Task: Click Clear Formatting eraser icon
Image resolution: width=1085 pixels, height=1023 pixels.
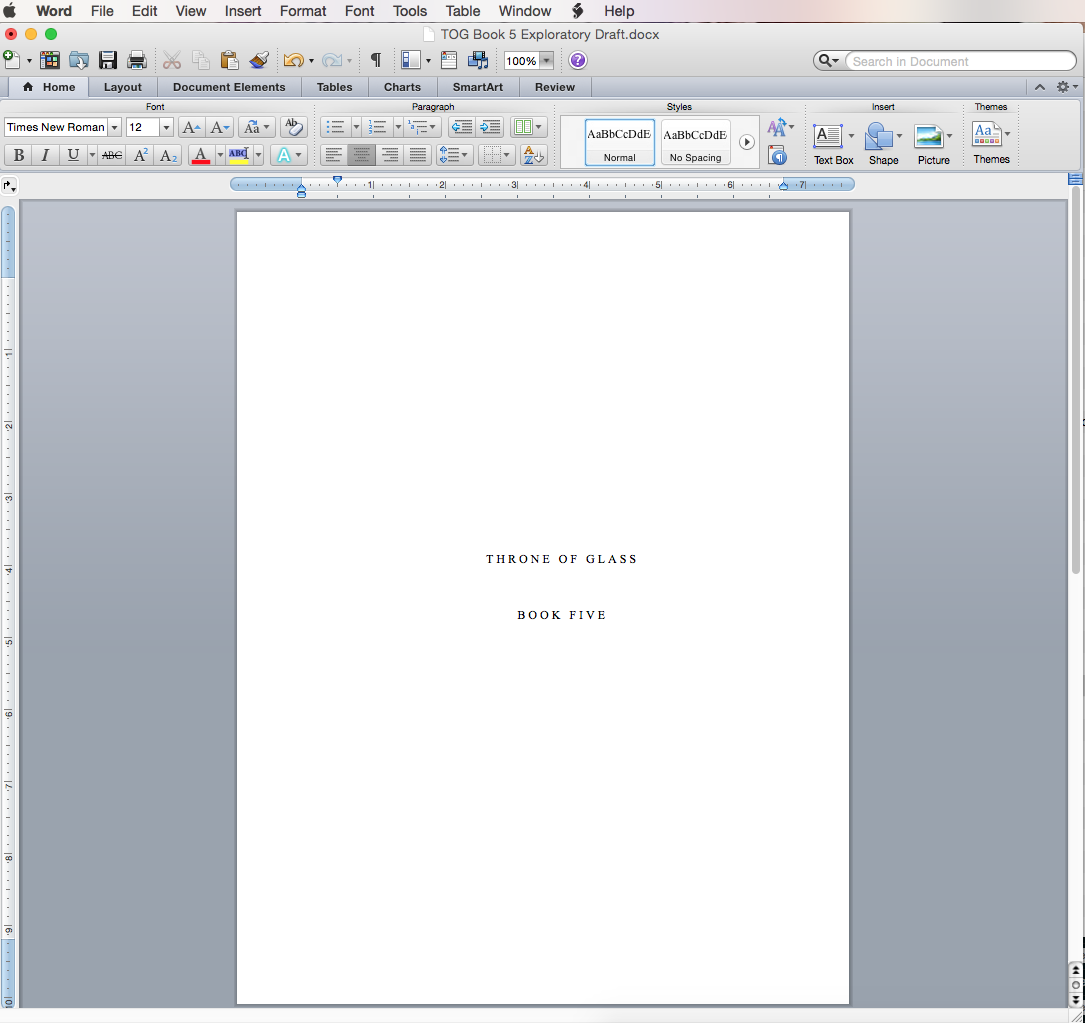Action: tap(293, 127)
